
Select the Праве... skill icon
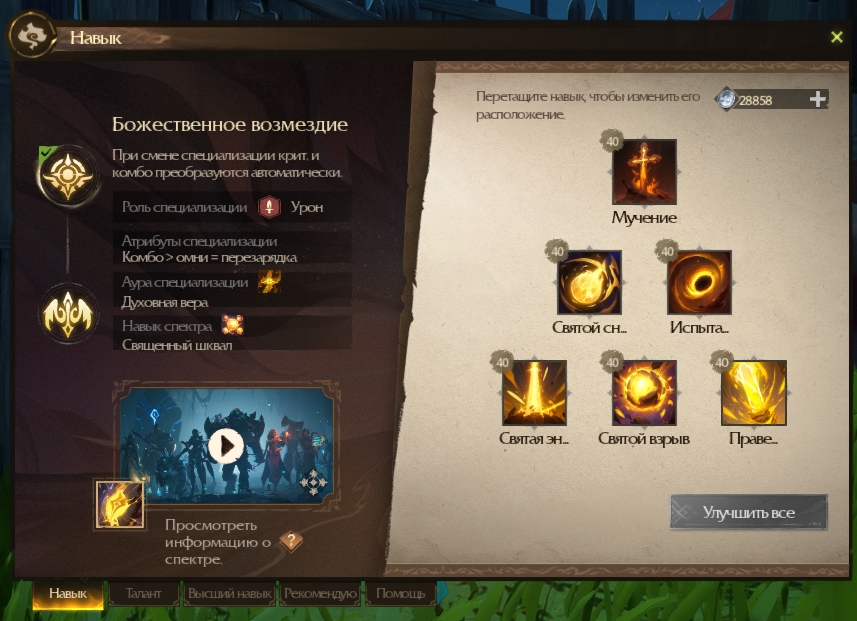[754, 392]
